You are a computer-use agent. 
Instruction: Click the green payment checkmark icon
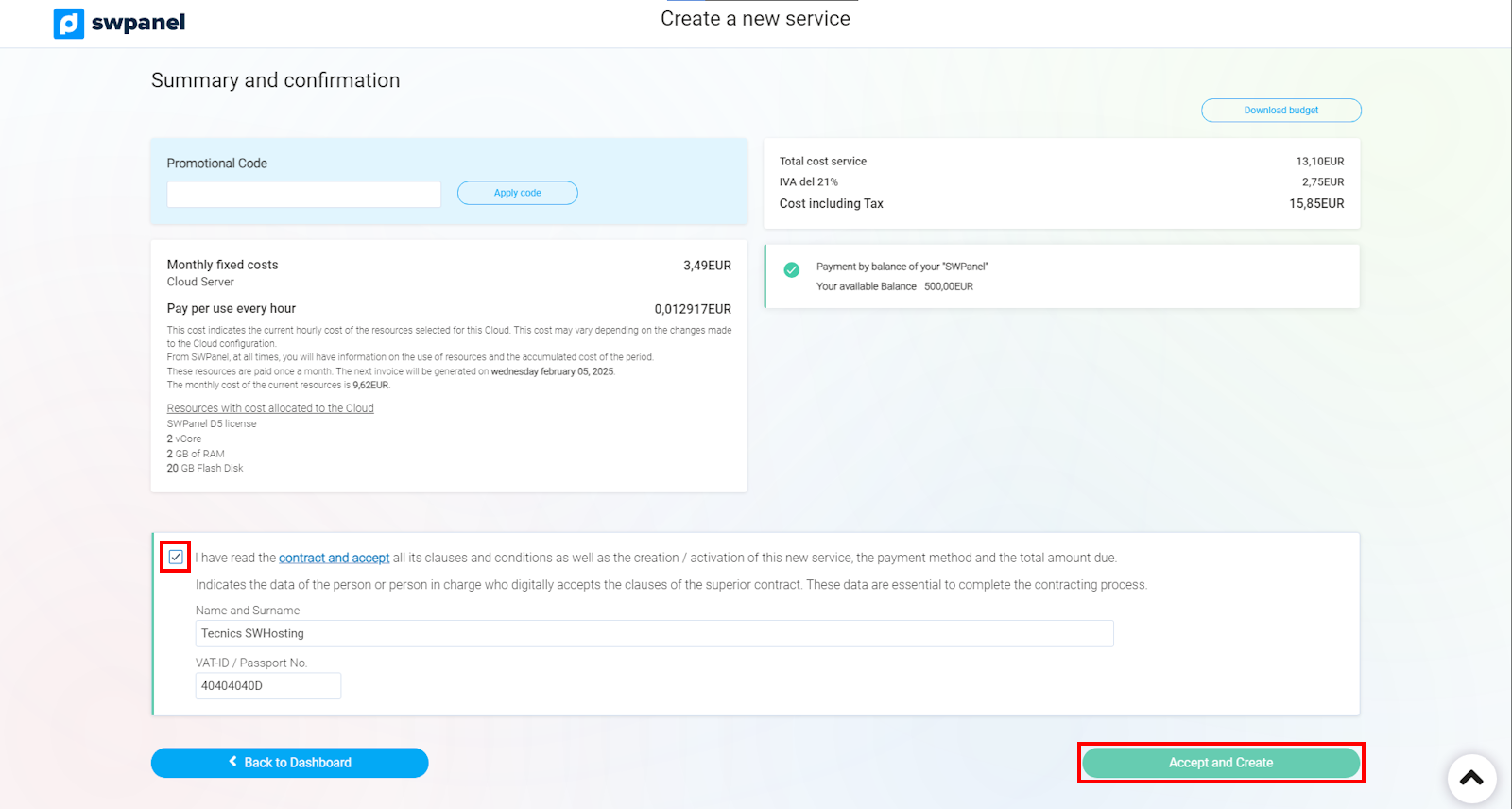coord(792,270)
